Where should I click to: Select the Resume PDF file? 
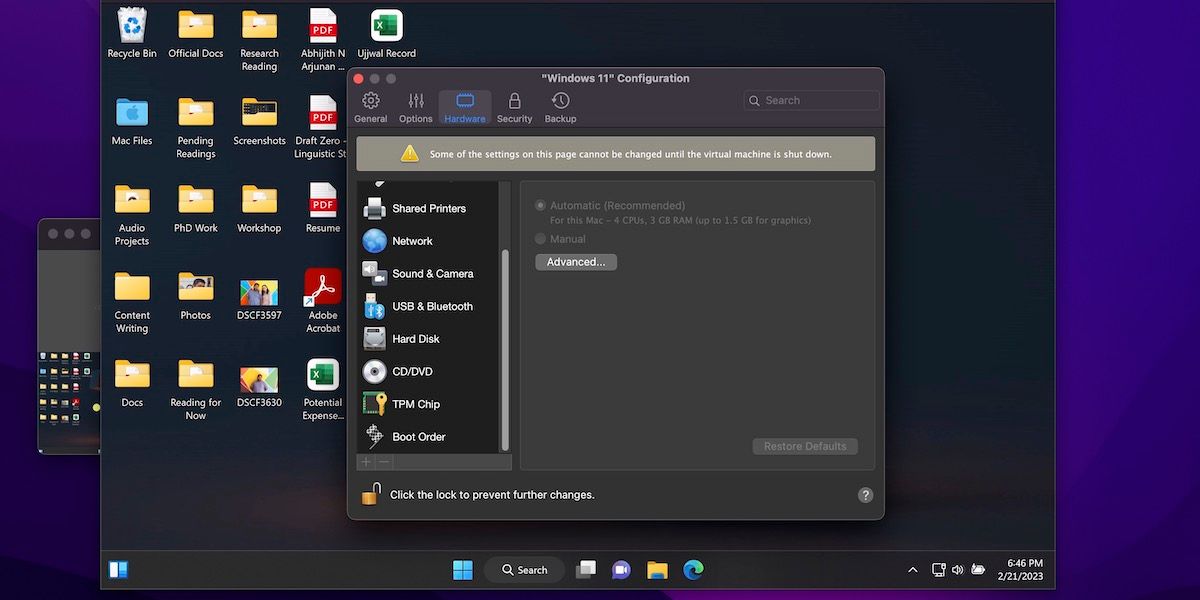pos(323,208)
